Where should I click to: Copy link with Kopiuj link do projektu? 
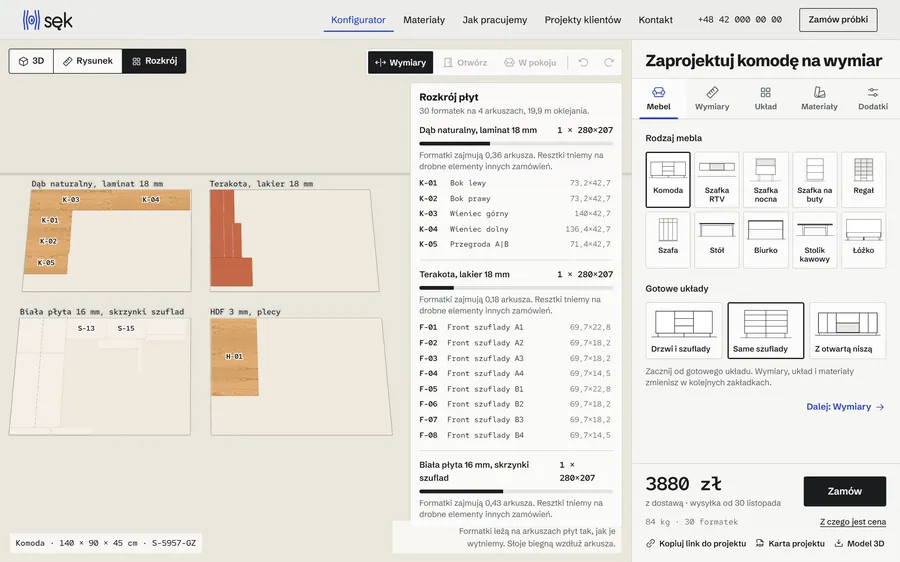pos(696,543)
